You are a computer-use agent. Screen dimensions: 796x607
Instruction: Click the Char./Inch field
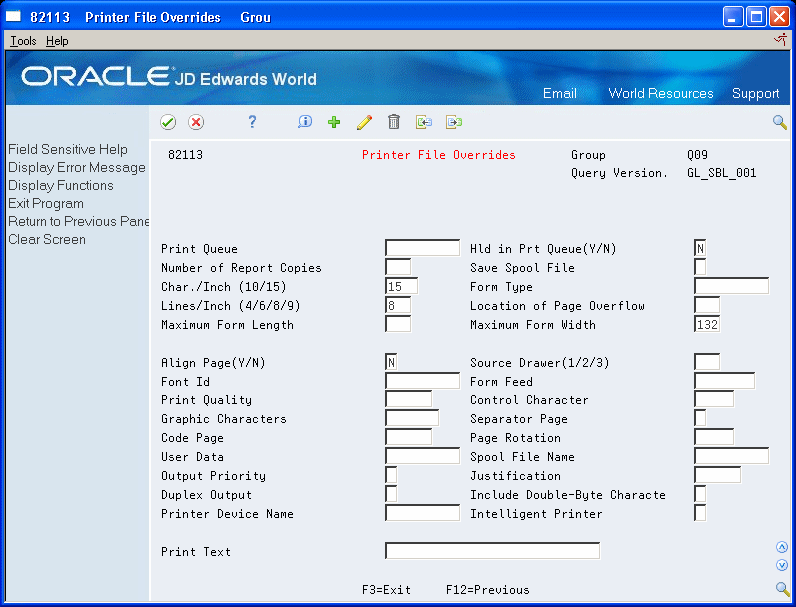(402, 286)
